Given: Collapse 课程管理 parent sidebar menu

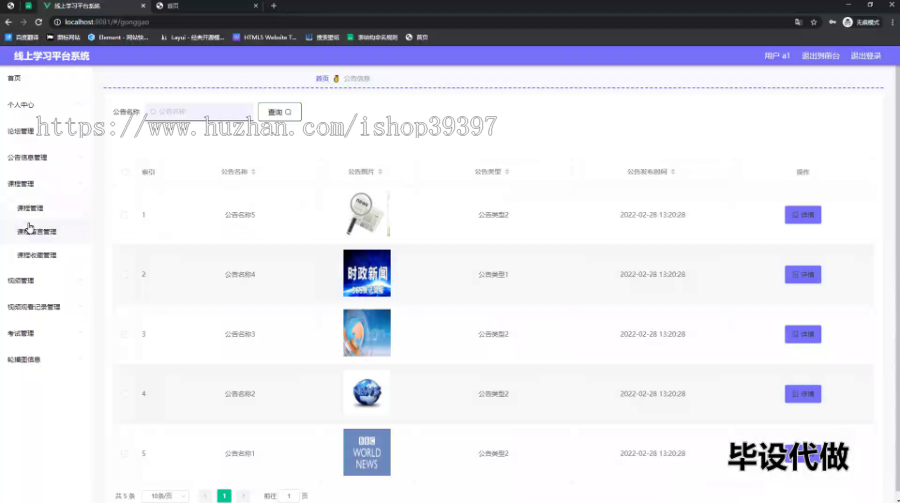Looking at the screenshot, I should click(x=45, y=184).
